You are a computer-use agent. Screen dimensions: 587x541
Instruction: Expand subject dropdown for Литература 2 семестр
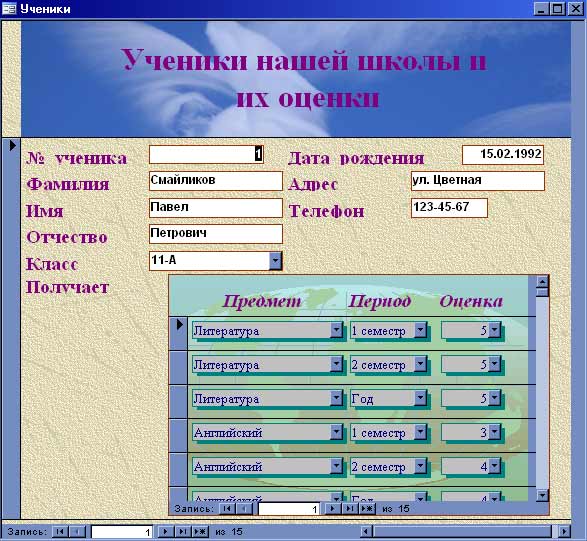point(336,364)
